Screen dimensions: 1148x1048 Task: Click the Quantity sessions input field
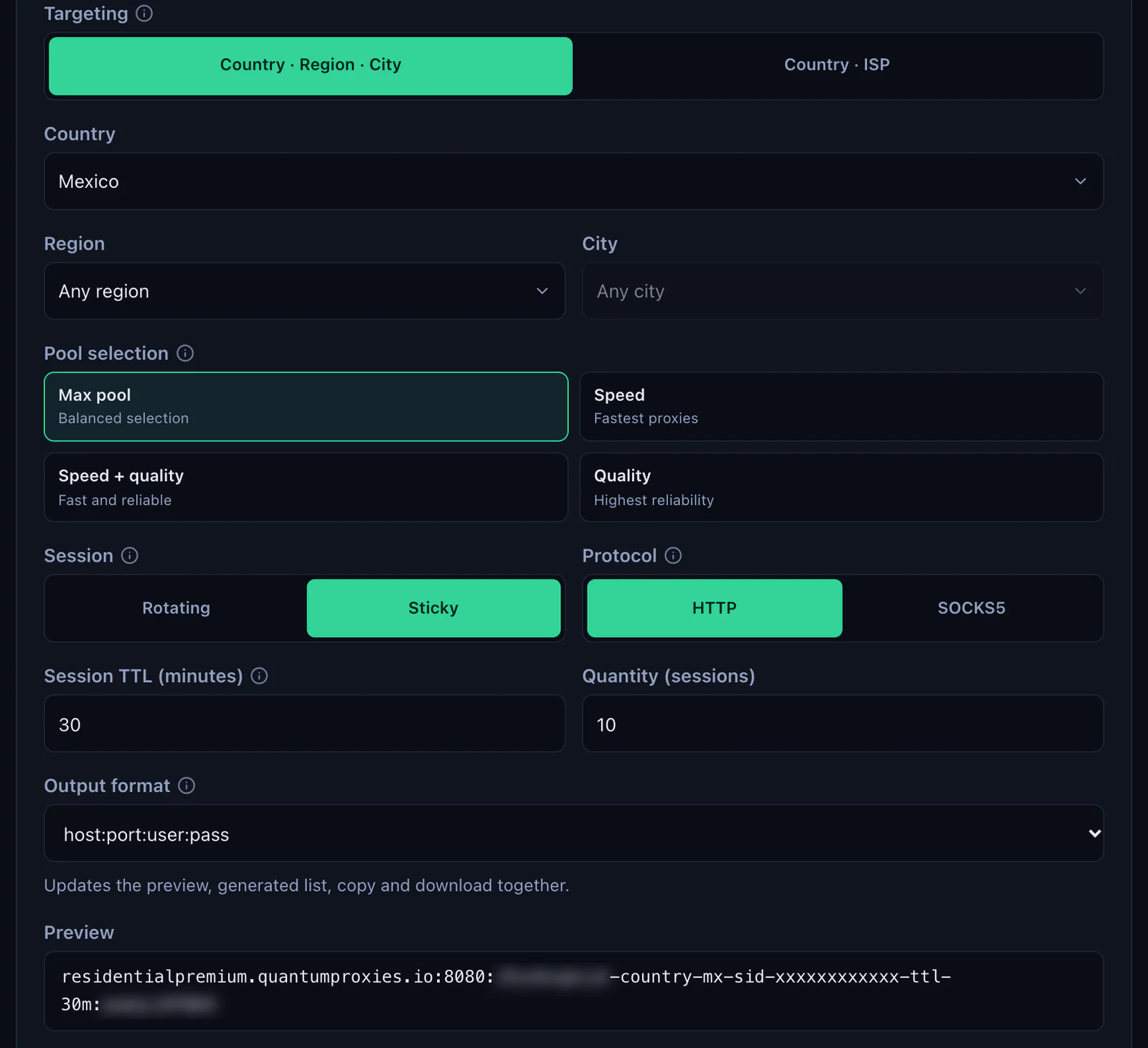click(842, 724)
